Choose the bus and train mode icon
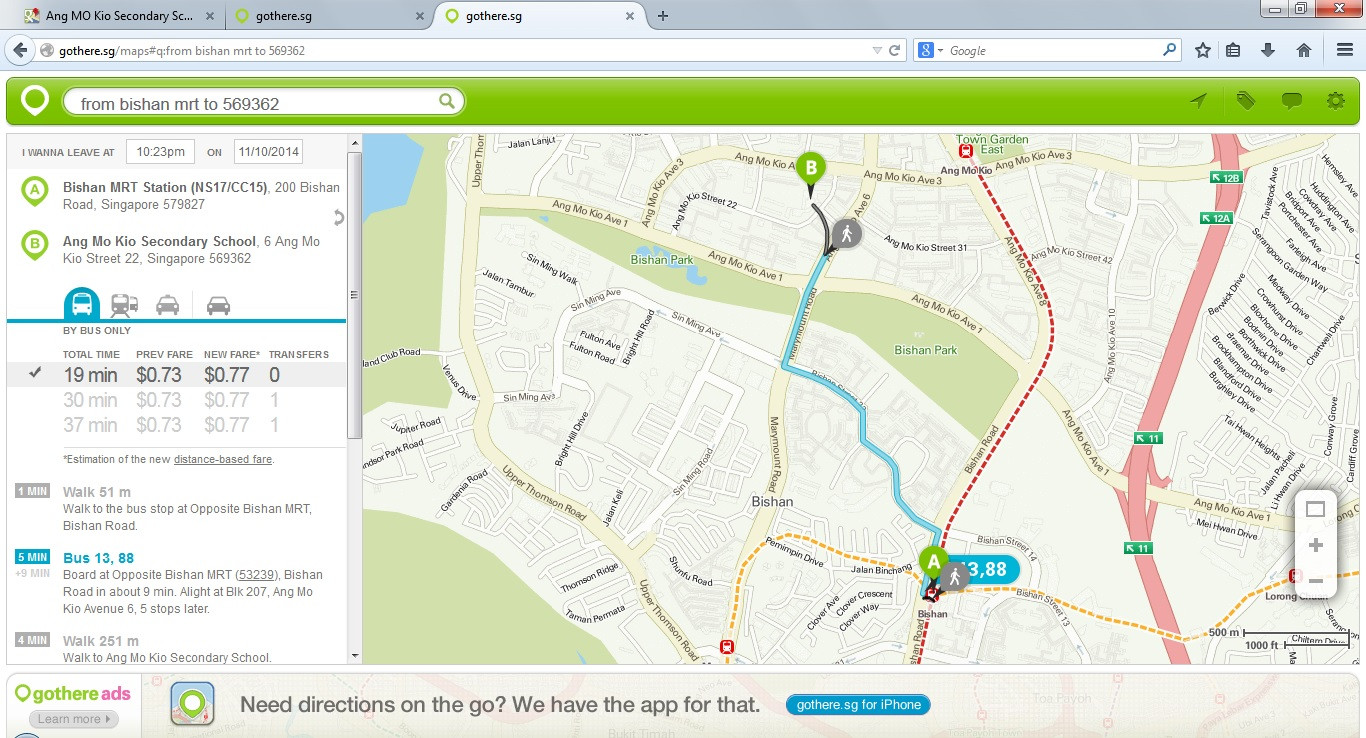Image resolution: width=1366 pixels, height=738 pixels. pyautogui.click(x=125, y=305)
